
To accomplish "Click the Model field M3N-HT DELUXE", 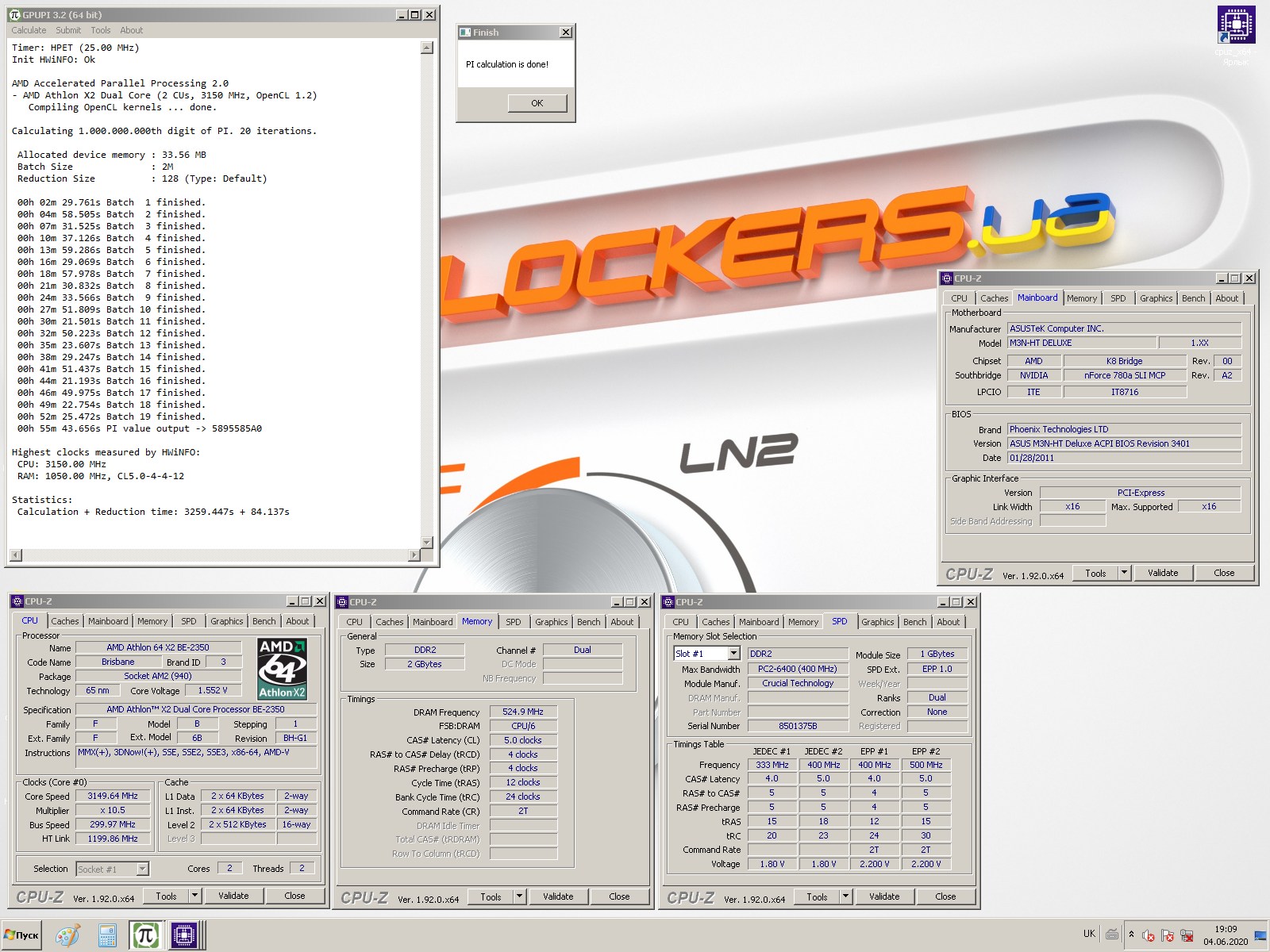I will [1081, 343].
